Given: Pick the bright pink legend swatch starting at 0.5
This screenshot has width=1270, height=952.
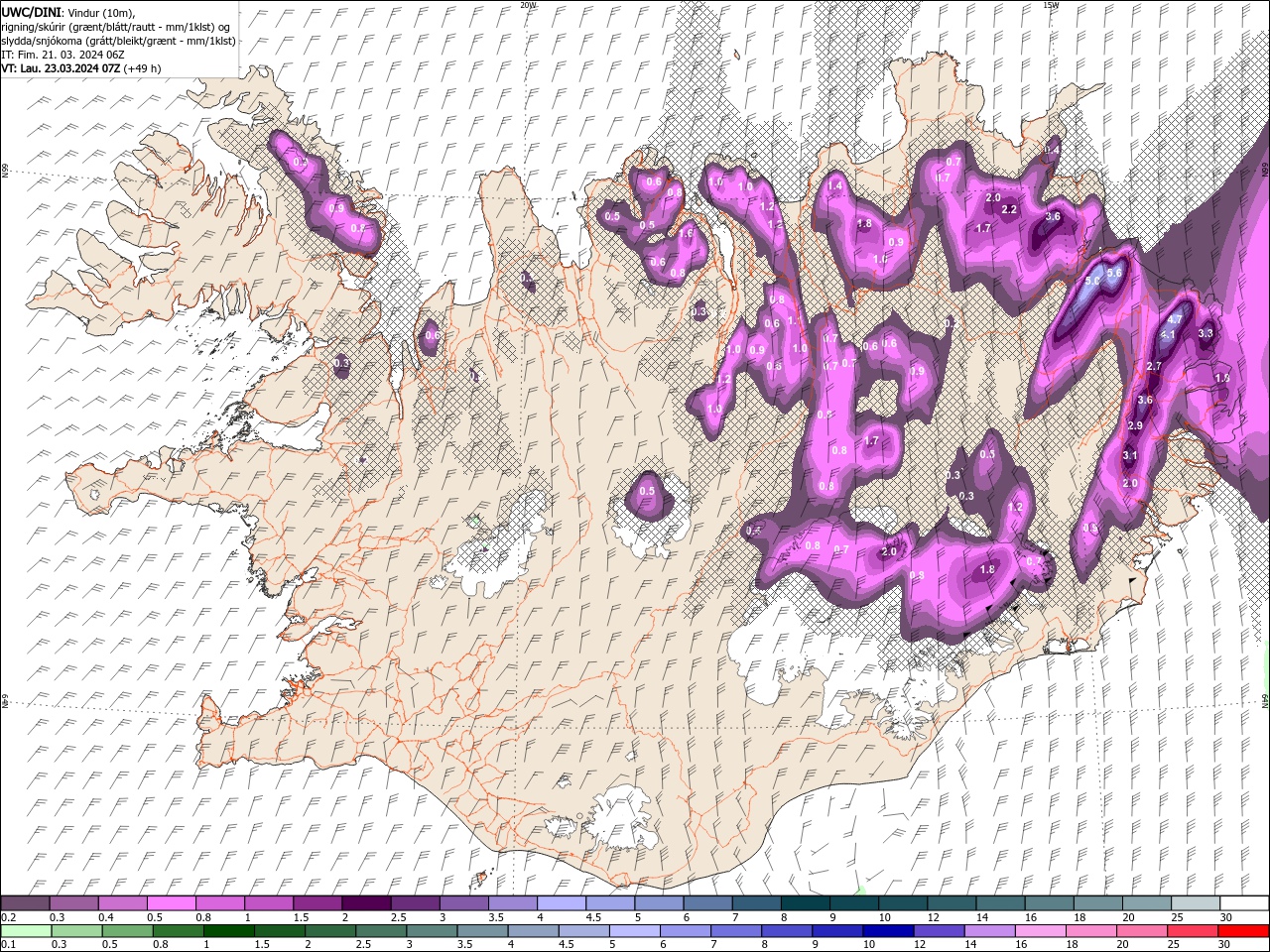Looking at the screenshot, I should point(171,903).
